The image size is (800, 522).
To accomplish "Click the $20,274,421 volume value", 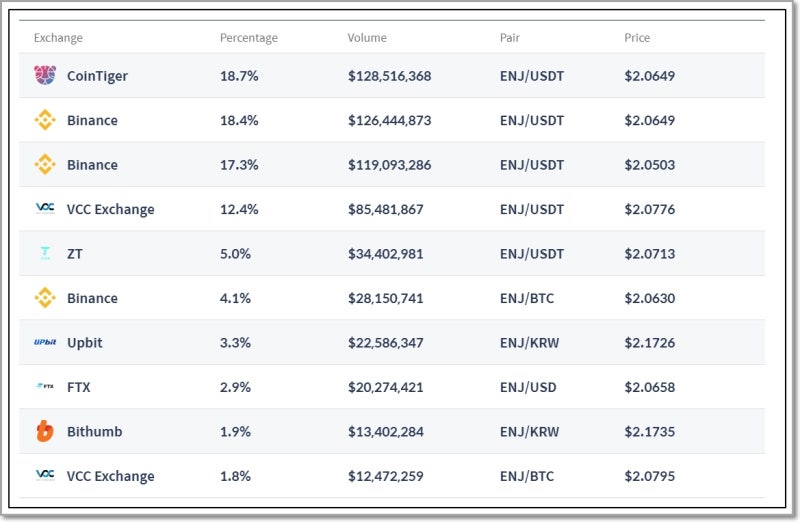I will pos(386,387).
